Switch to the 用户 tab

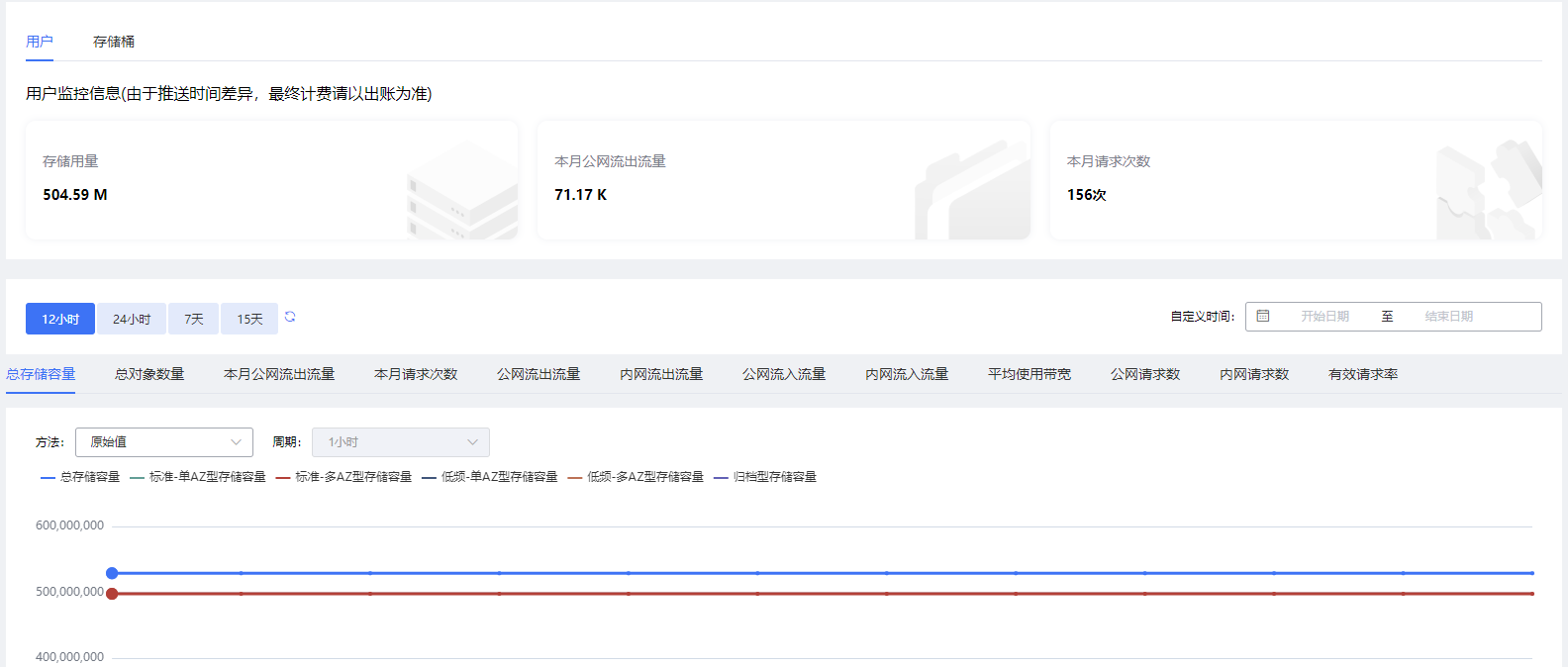40,42
